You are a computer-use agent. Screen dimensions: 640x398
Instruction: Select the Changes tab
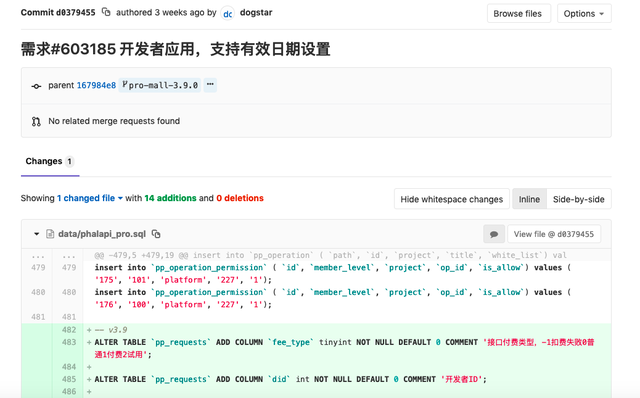pos(50,161)
